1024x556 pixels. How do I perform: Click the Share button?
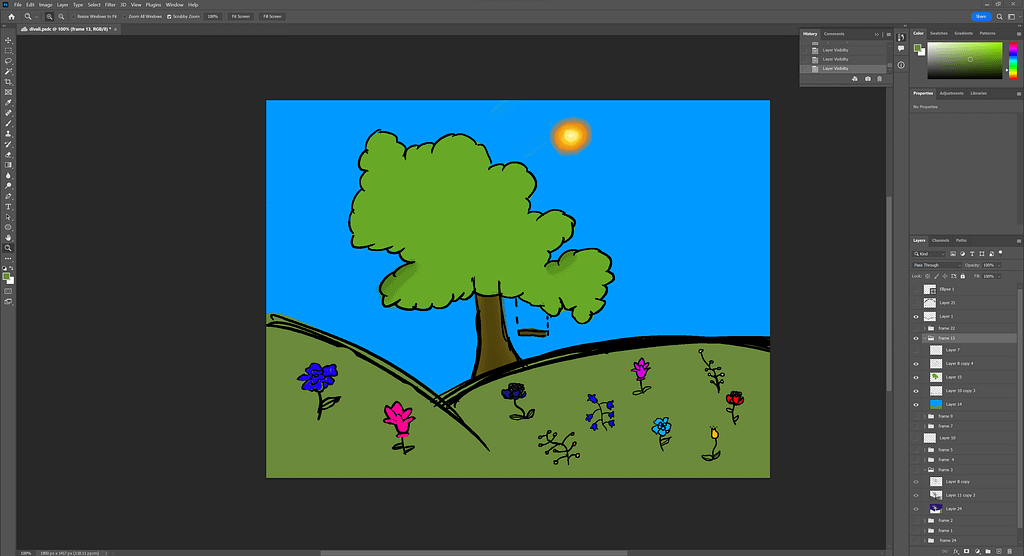980,16
